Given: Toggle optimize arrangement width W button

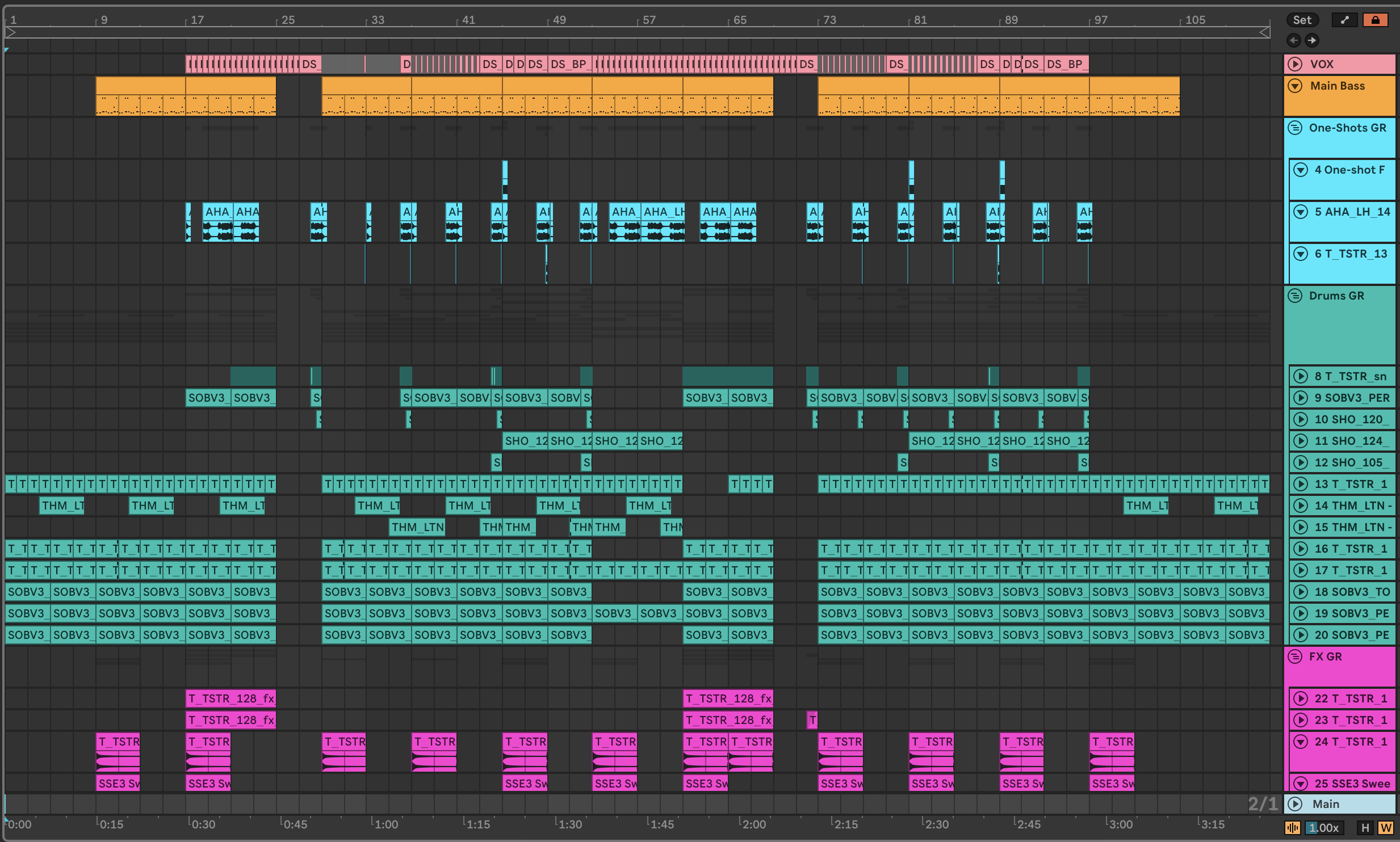Looking at the screenshot, I should pyautogui.click(x=1386, y=828).
